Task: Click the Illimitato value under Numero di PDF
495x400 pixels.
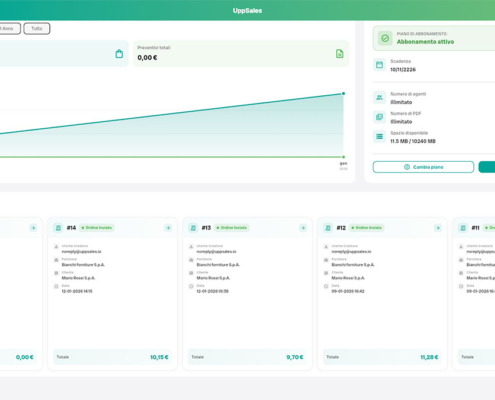Action: pos(401,122)
